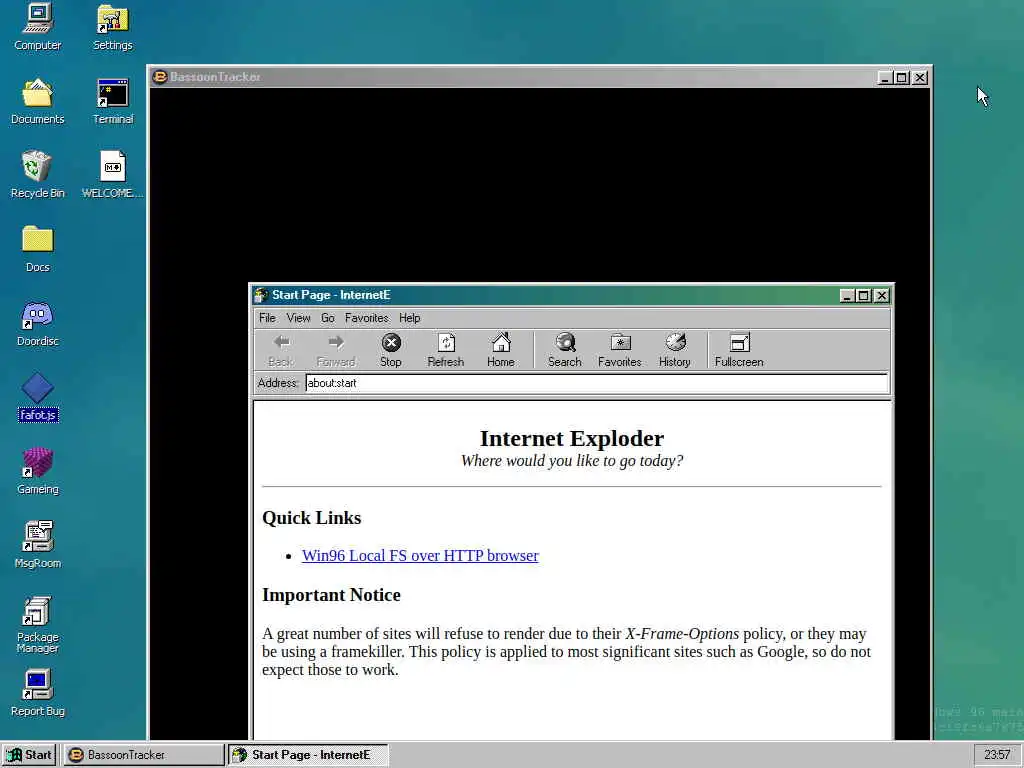Open the Settings desktop icon
The image size is (1024, 768).
pos(112,27)
